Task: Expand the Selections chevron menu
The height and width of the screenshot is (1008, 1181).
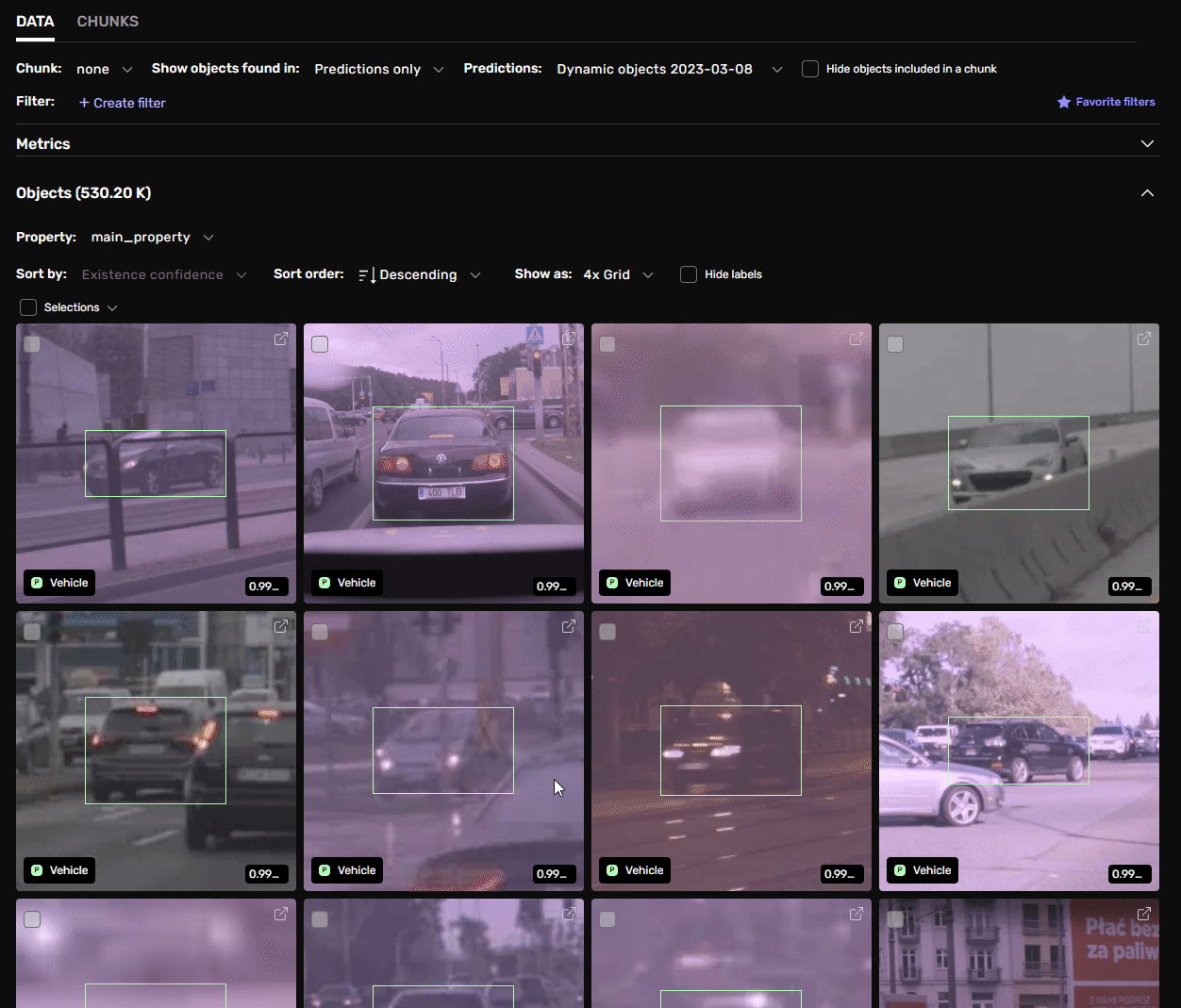Action: coord(112,307)
